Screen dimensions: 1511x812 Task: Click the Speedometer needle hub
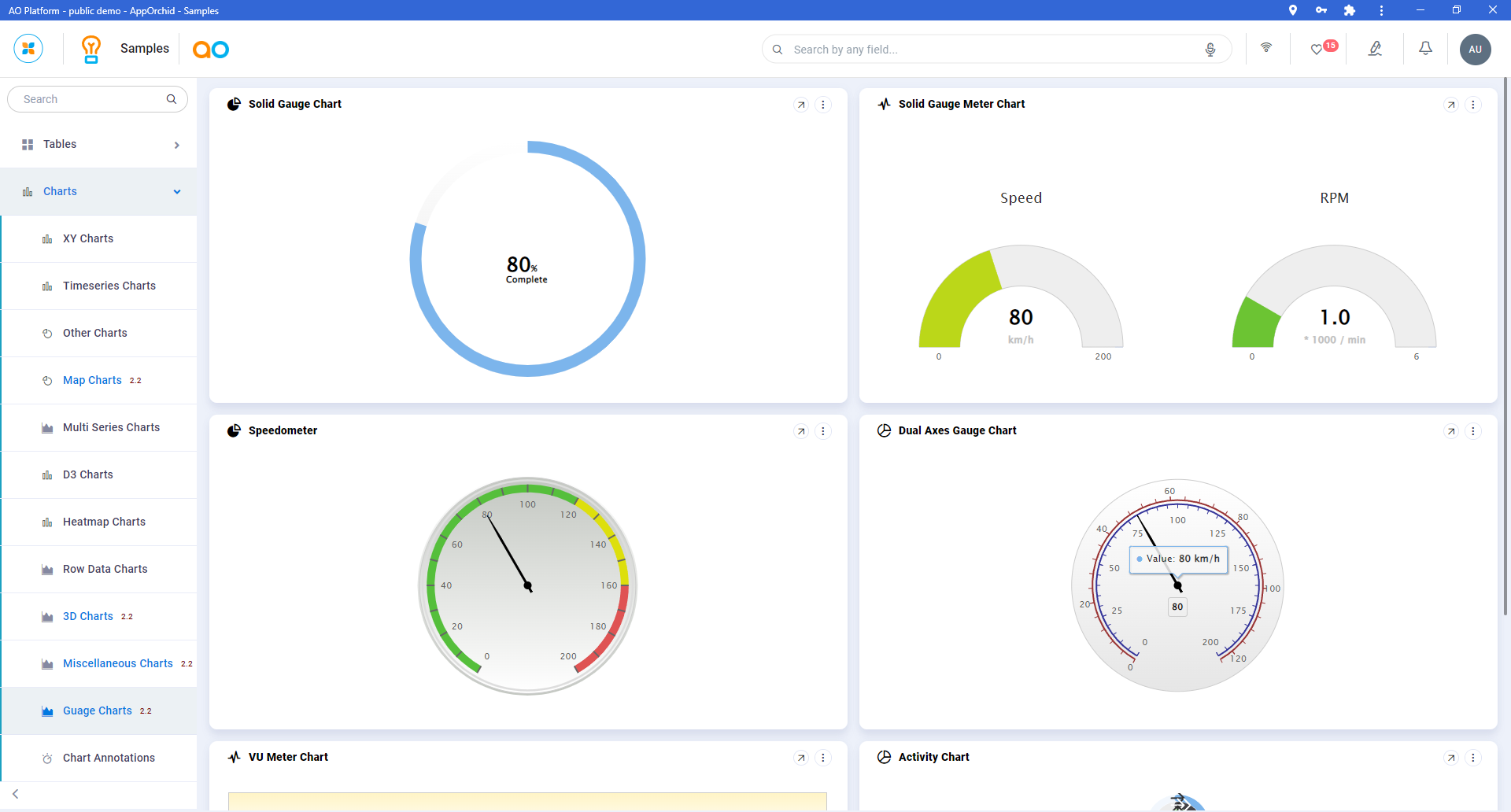click(x=528, y=586)
